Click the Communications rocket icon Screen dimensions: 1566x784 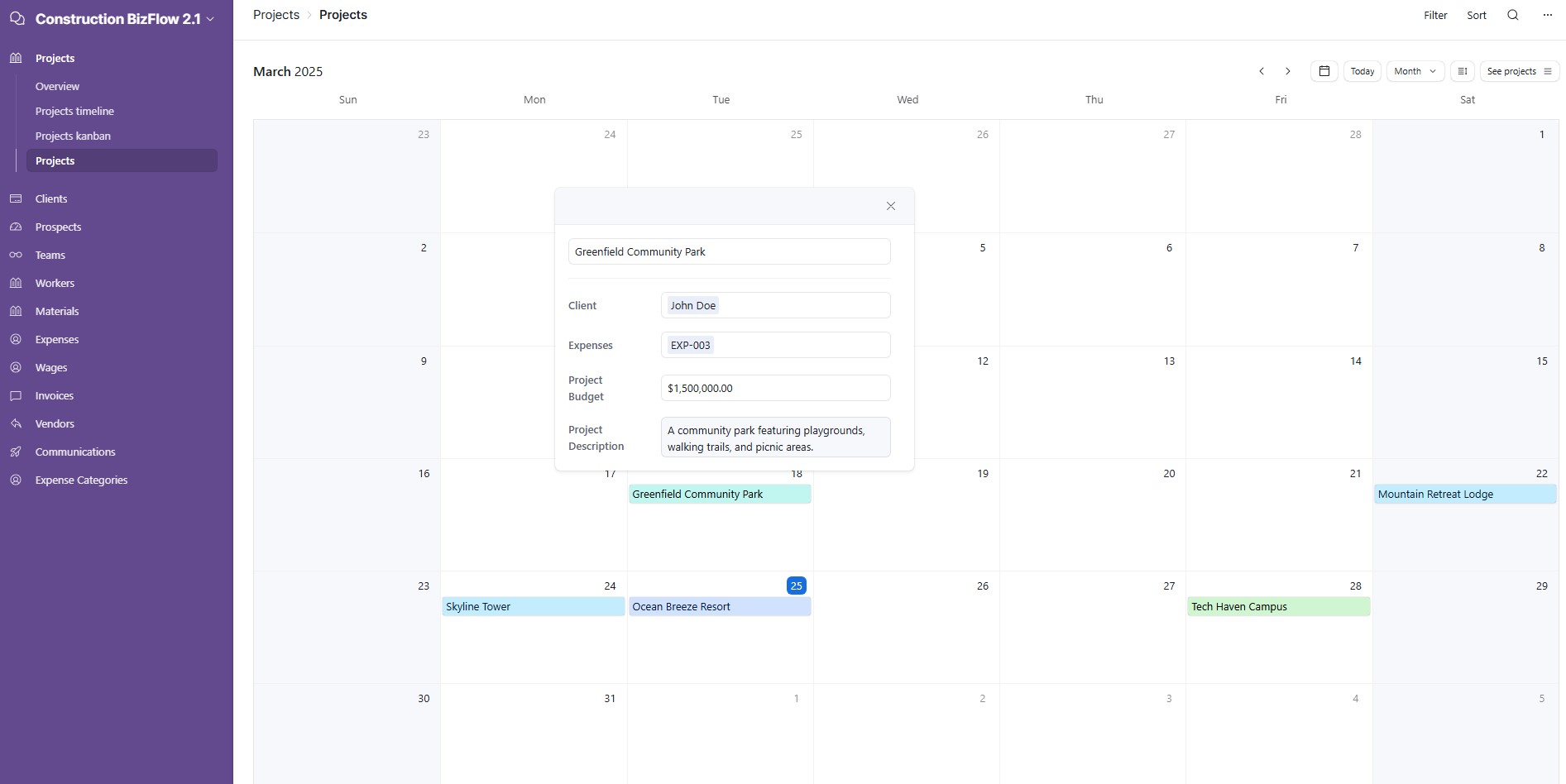pyautogui.click(x=16, y=452)
